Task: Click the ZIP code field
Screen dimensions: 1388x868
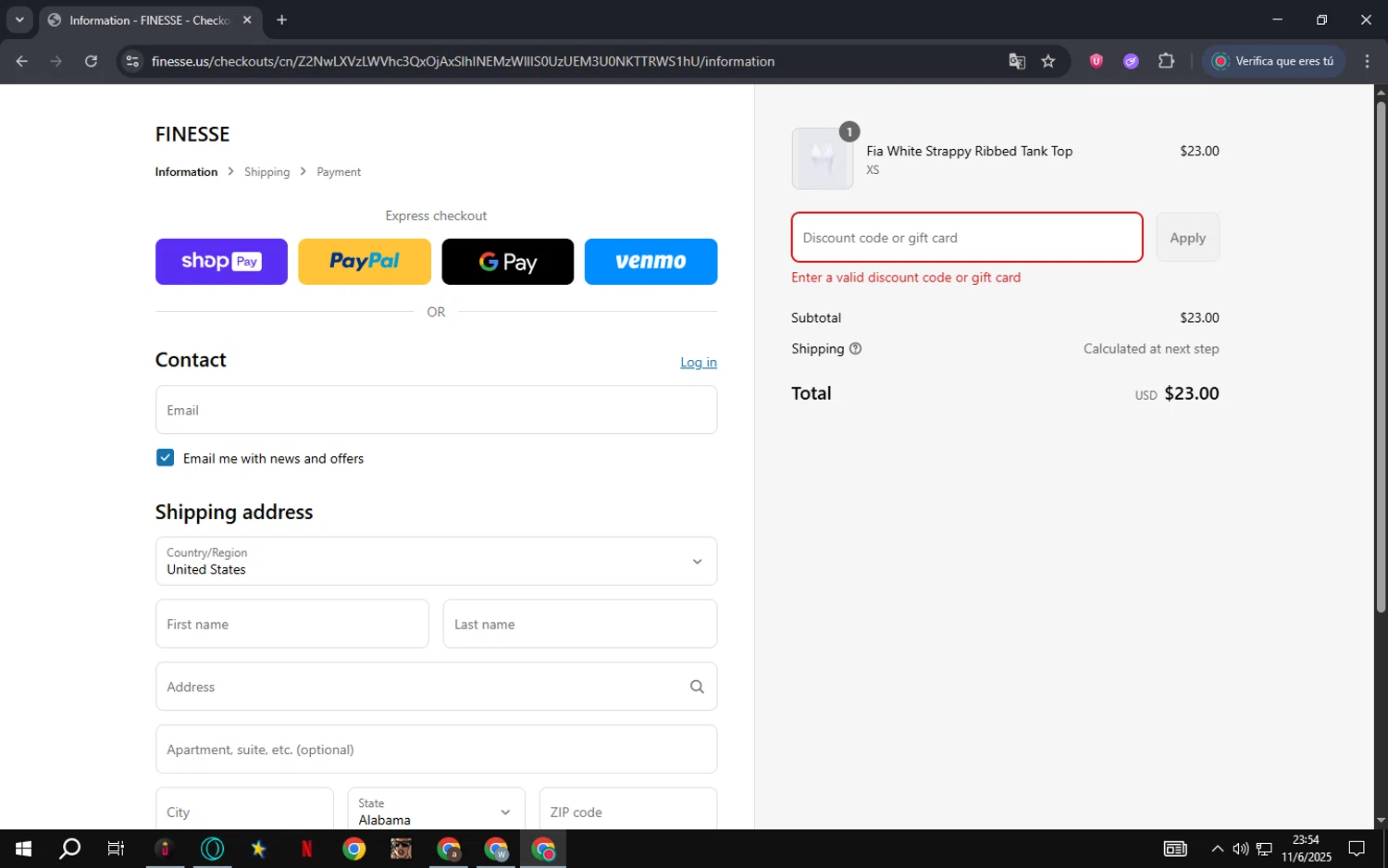Action: click(x=628, y=810)
